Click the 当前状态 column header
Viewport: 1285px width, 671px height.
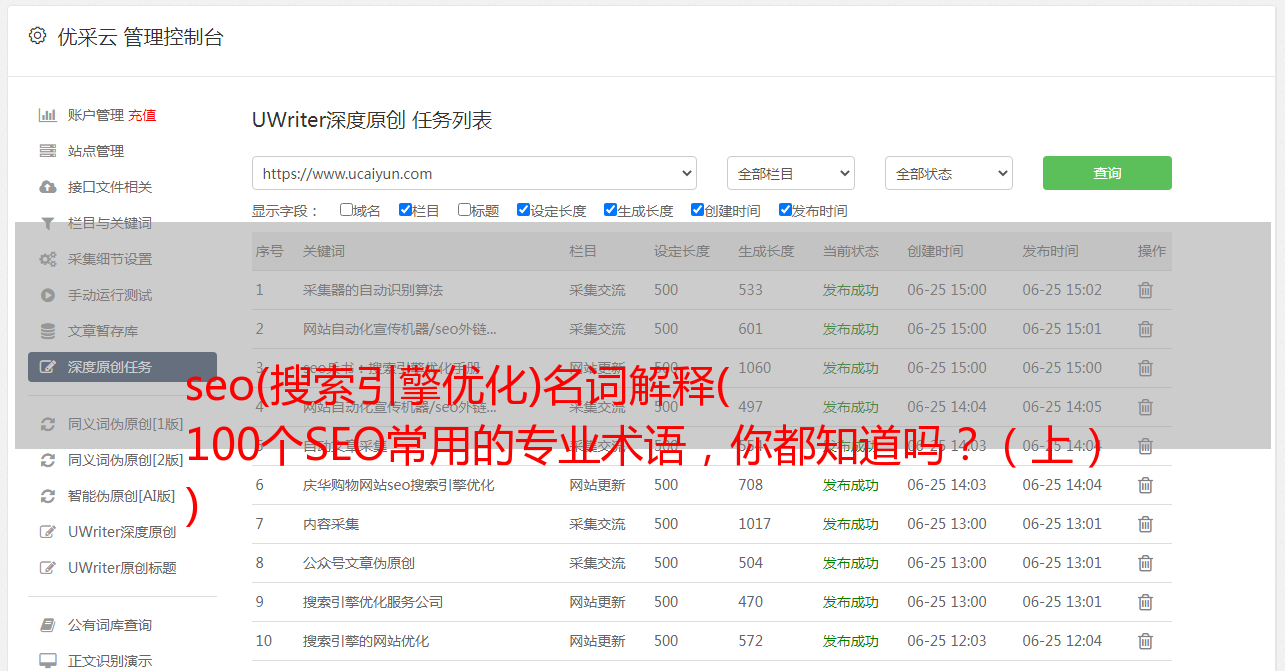click(851, 251)
